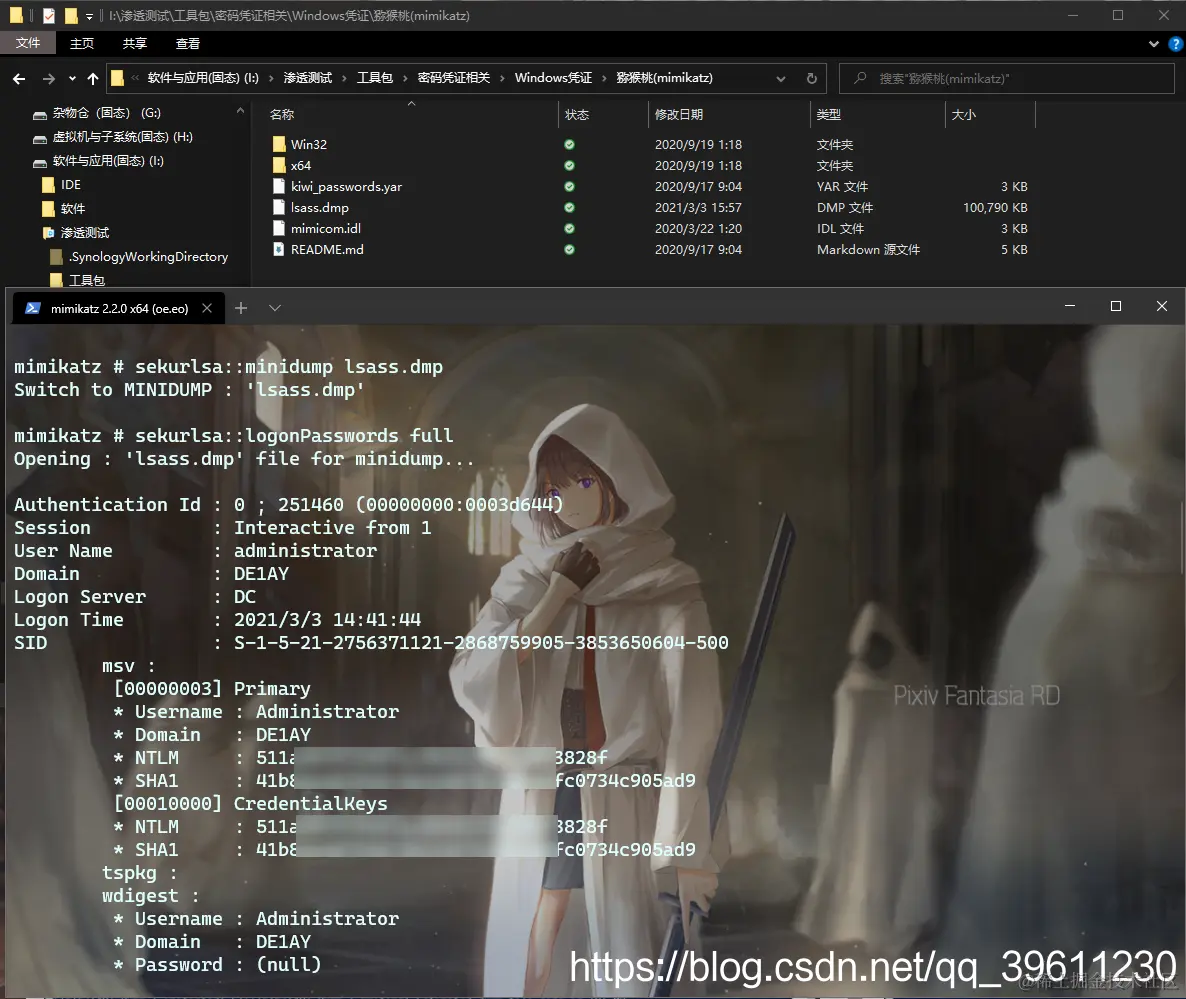
Task: Open a new terminal tab
Action: click(x=241, y=308)
